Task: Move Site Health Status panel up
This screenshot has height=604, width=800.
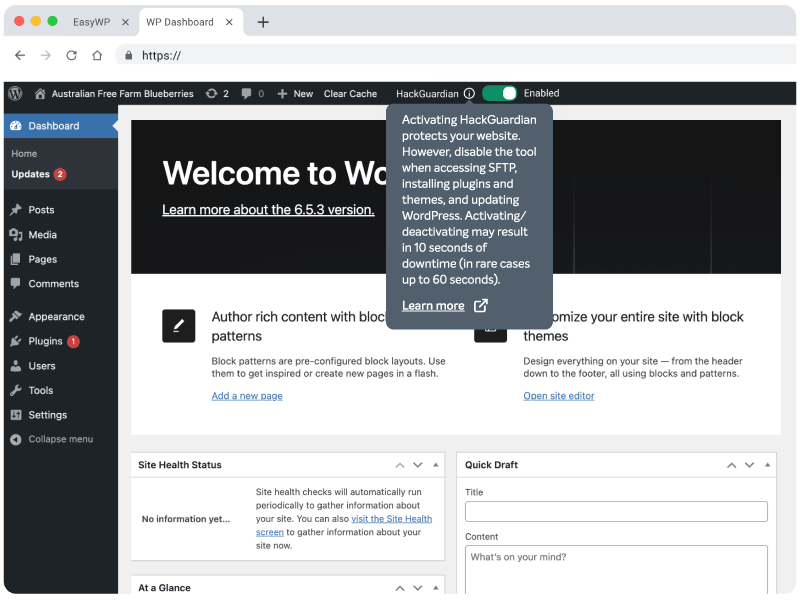Action: point(400,465)
